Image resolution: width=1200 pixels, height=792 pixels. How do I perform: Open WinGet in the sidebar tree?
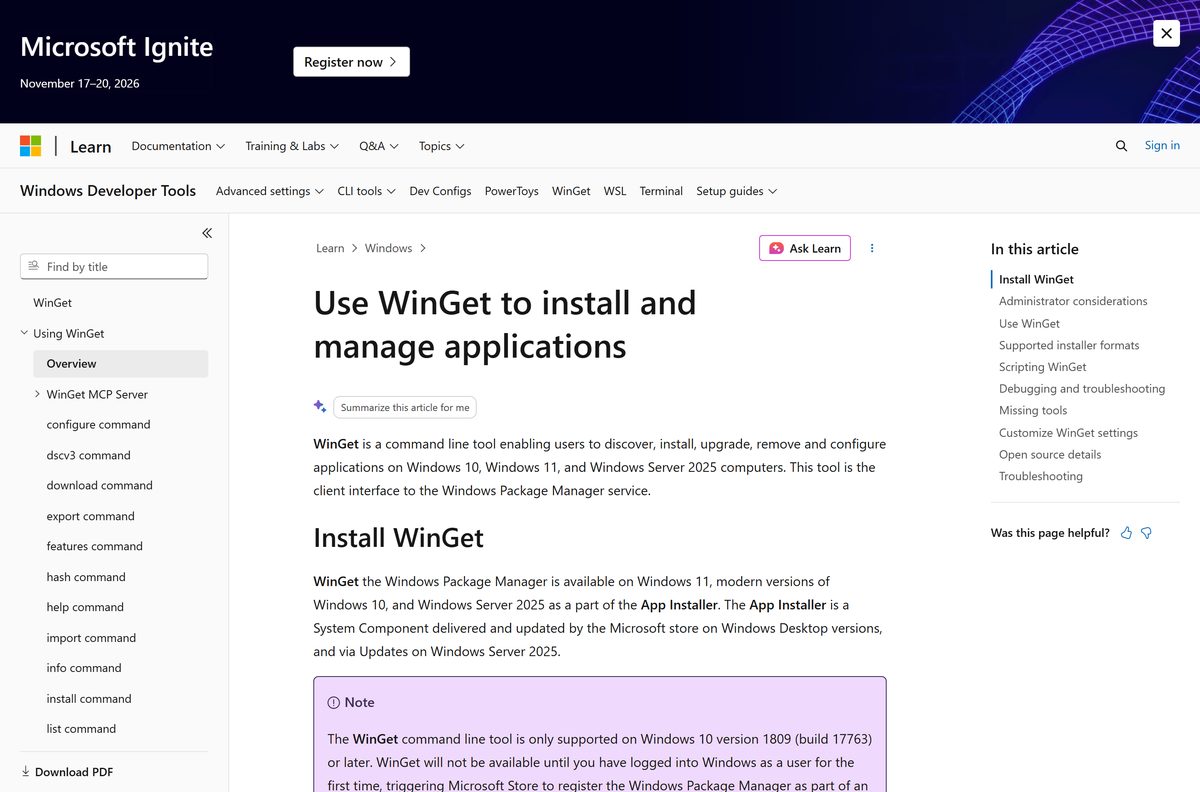click(x=52, y=303)
